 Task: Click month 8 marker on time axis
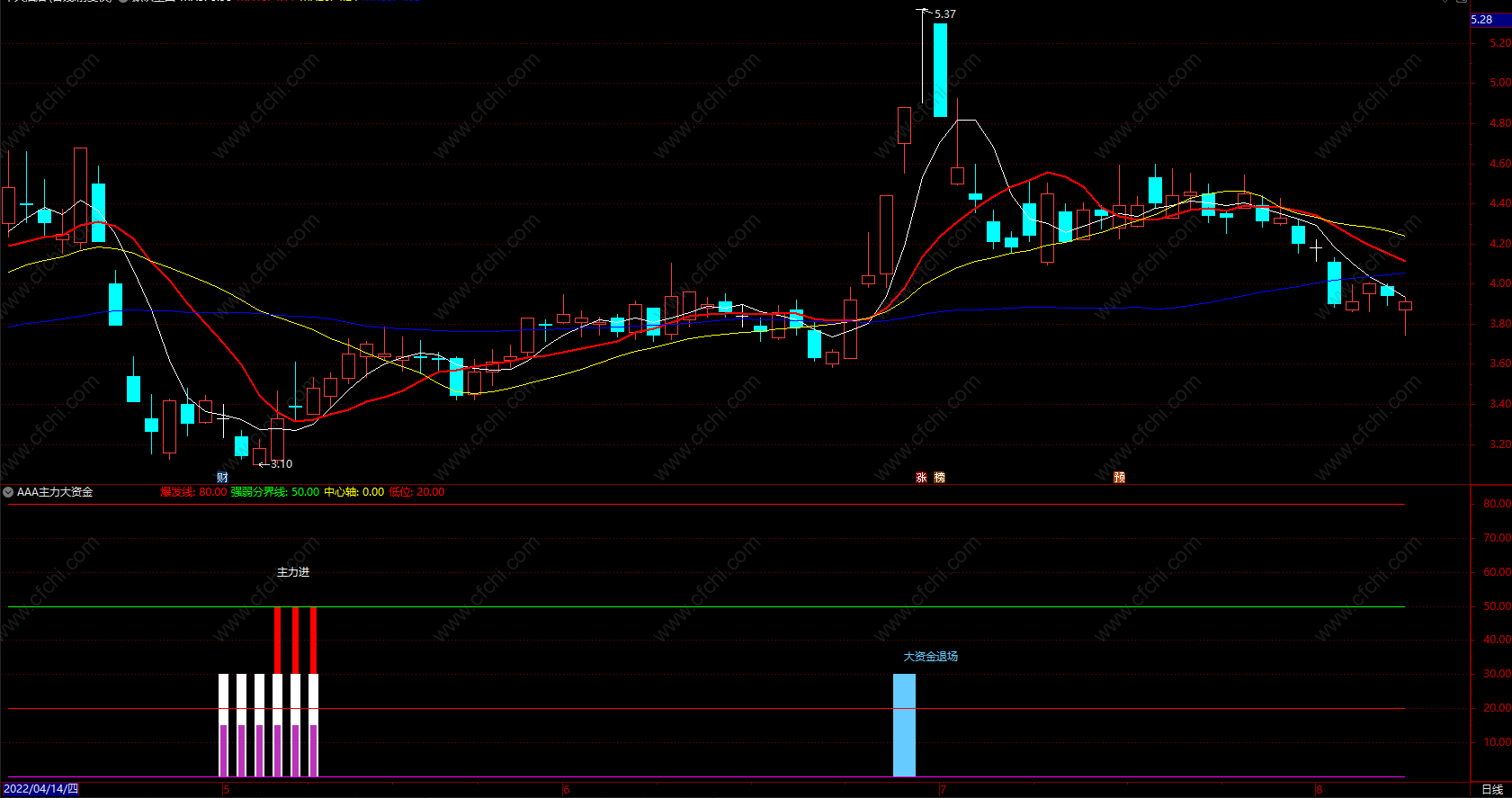(1320, 790)
